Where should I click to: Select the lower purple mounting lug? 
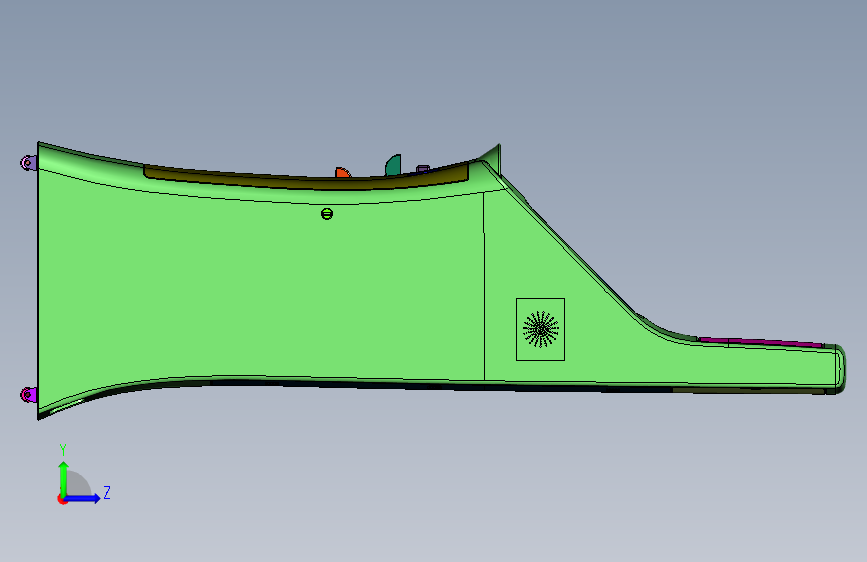(x=28, y=394)
